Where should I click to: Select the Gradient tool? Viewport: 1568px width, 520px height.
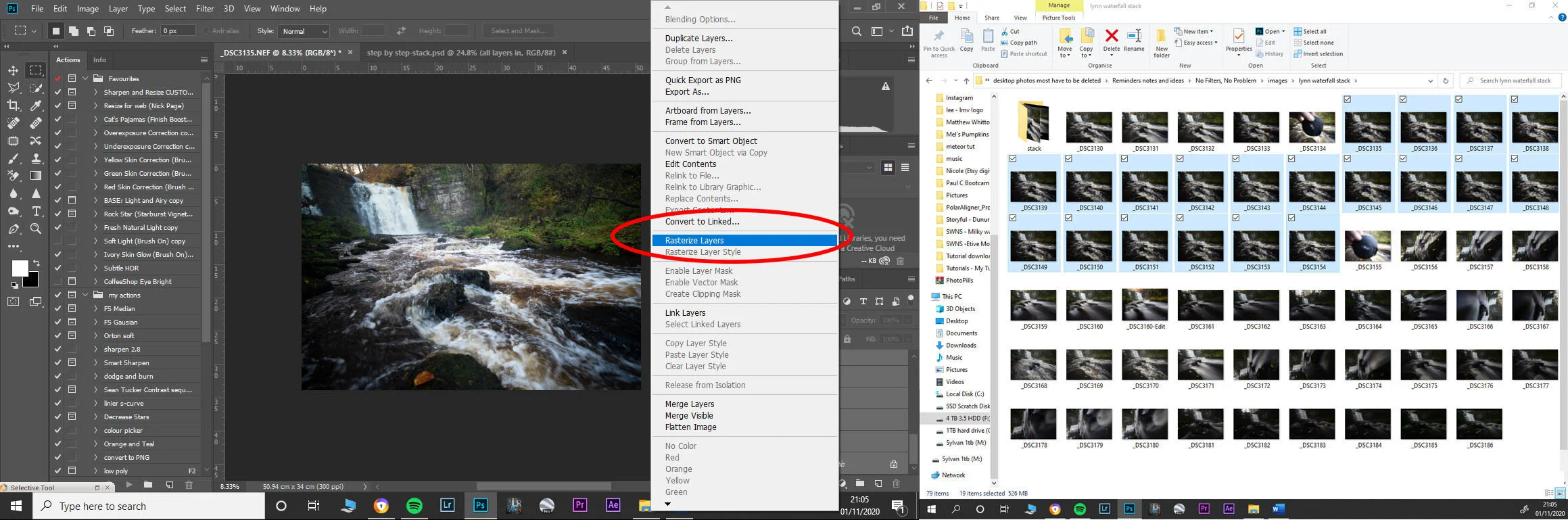point(36,176)
